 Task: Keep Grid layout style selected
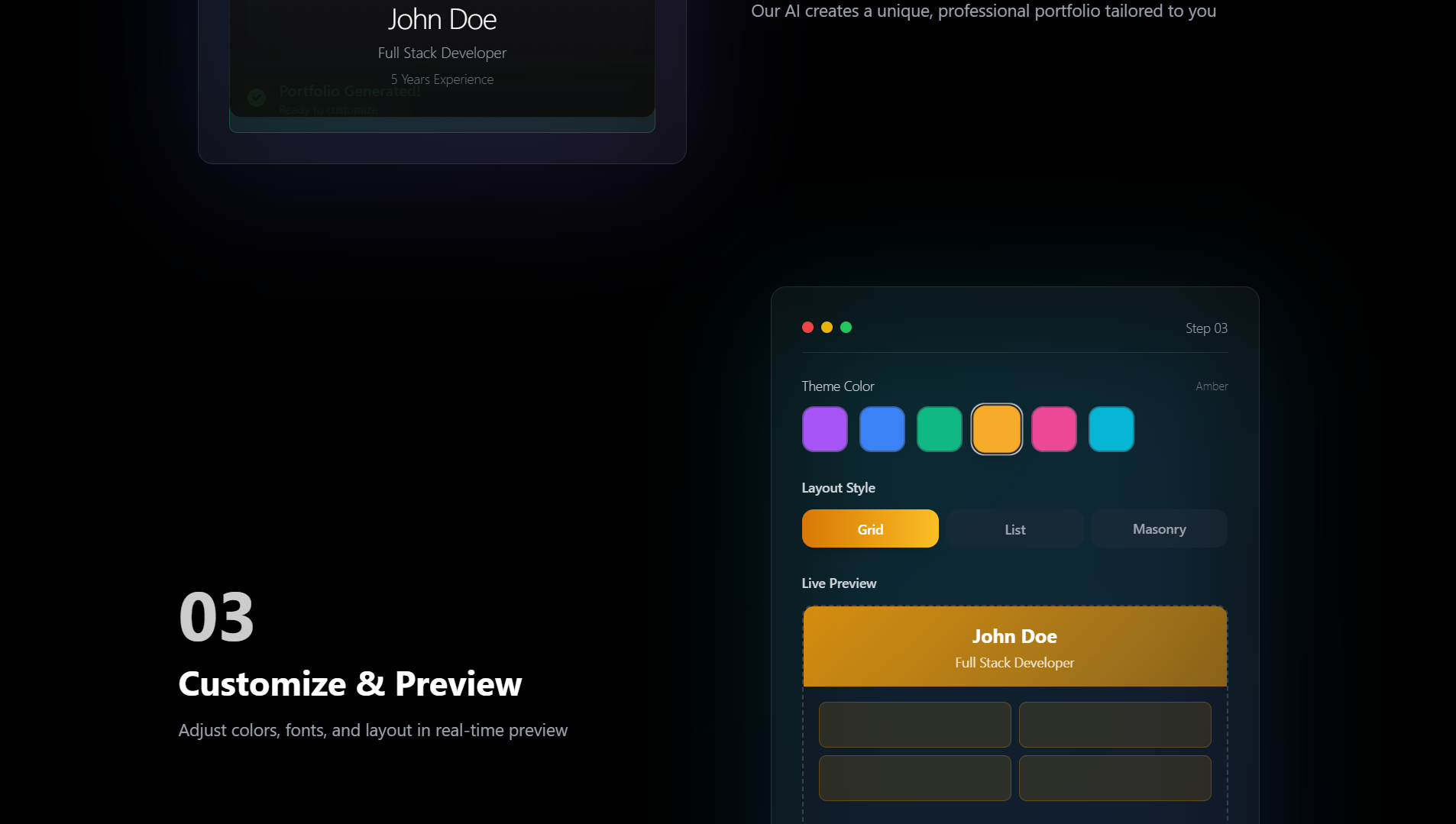pos(870,528)
